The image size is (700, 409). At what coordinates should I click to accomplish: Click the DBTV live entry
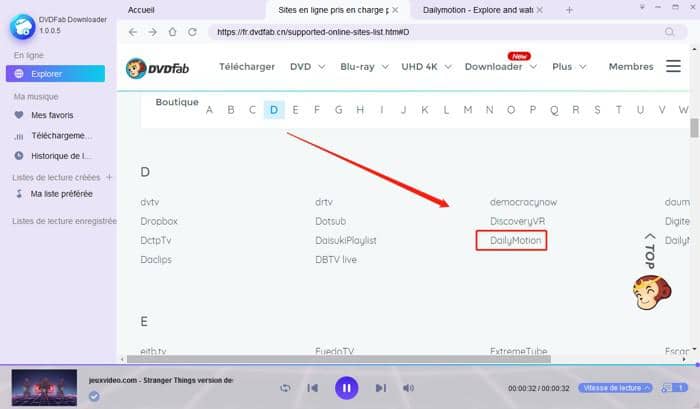click(336, 259)
